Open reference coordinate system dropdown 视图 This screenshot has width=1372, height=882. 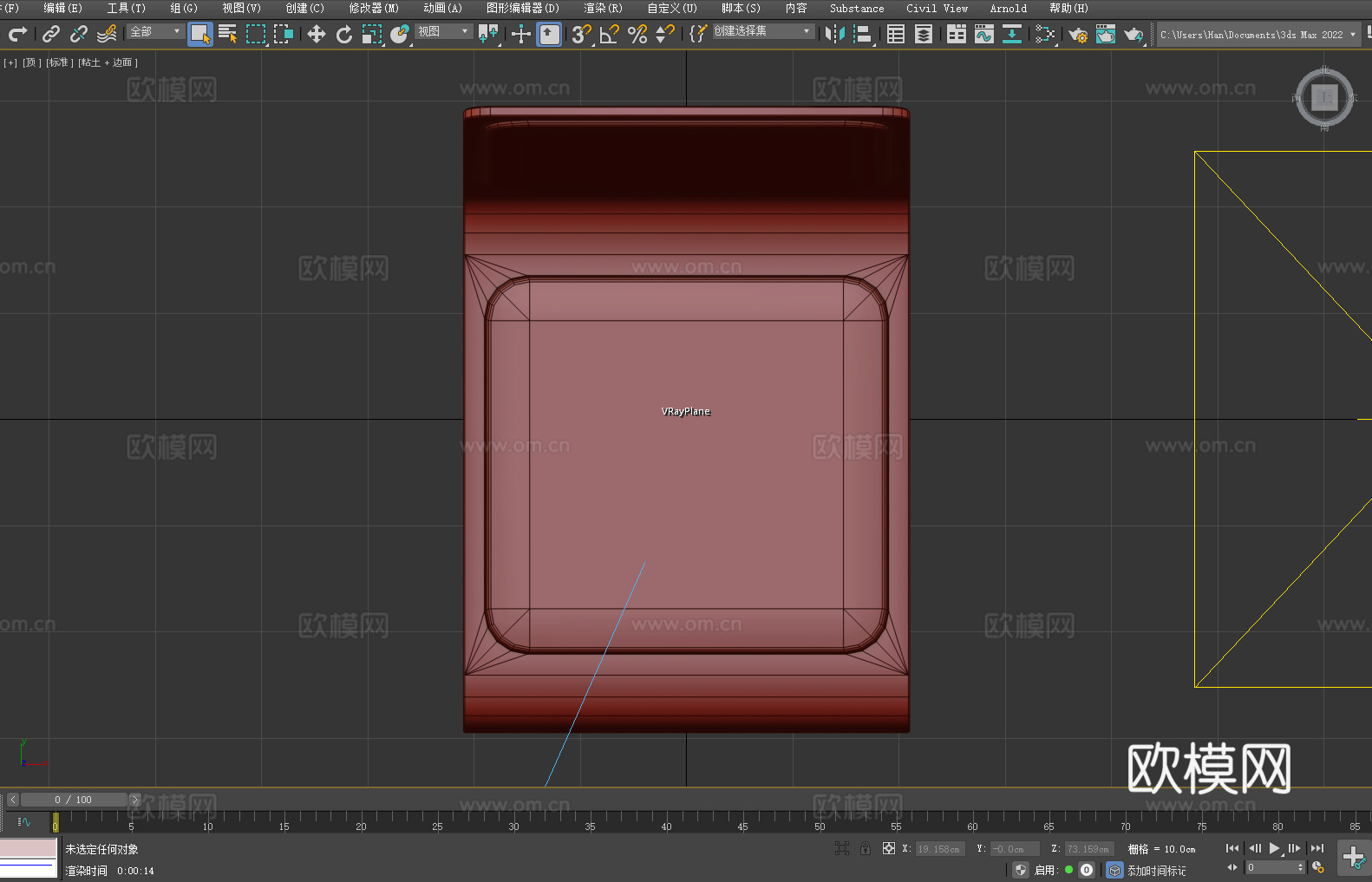(443, 31)
